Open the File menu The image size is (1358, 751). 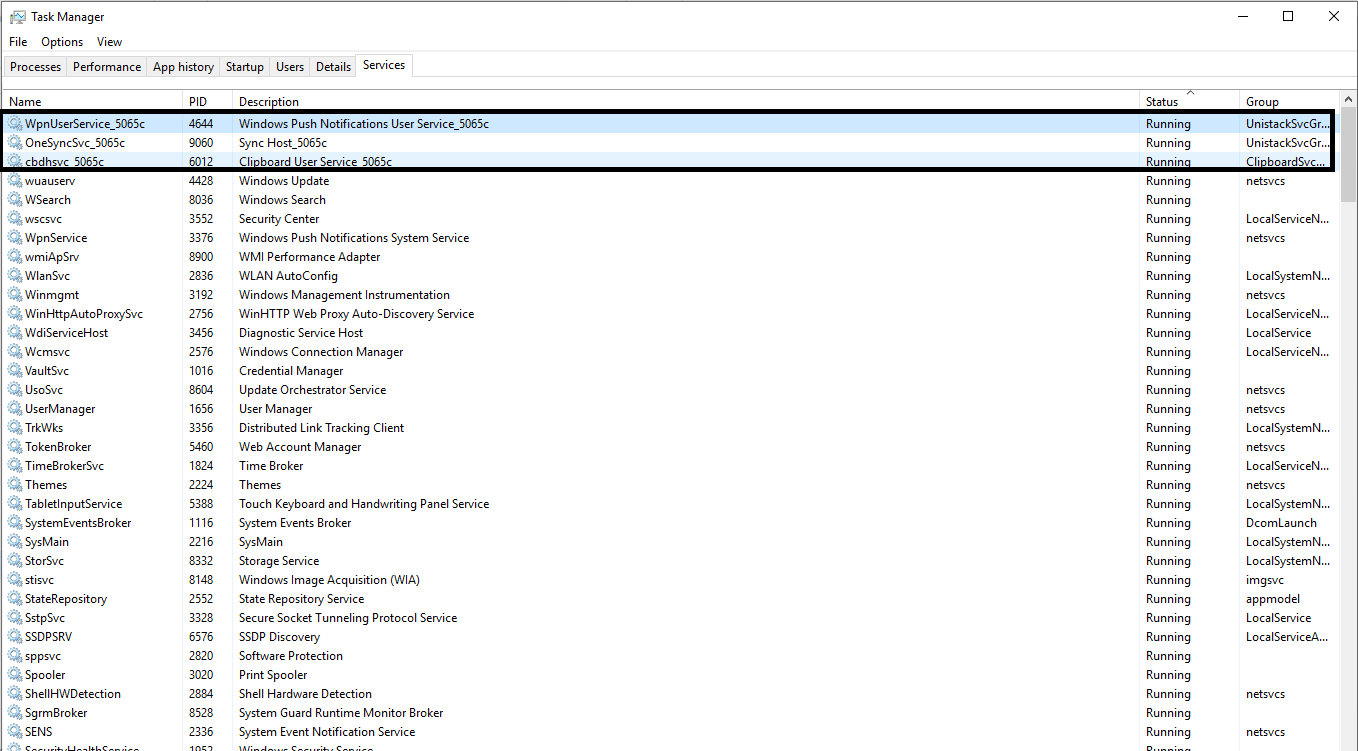pos(18,42)
